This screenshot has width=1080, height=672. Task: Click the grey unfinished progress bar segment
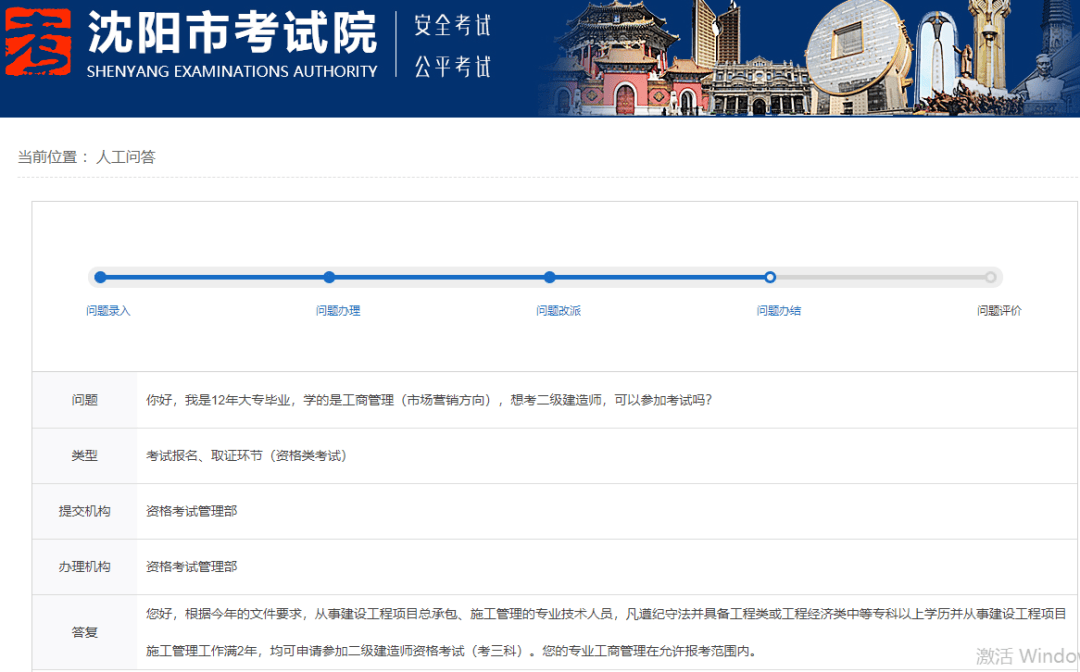point(880,277)
